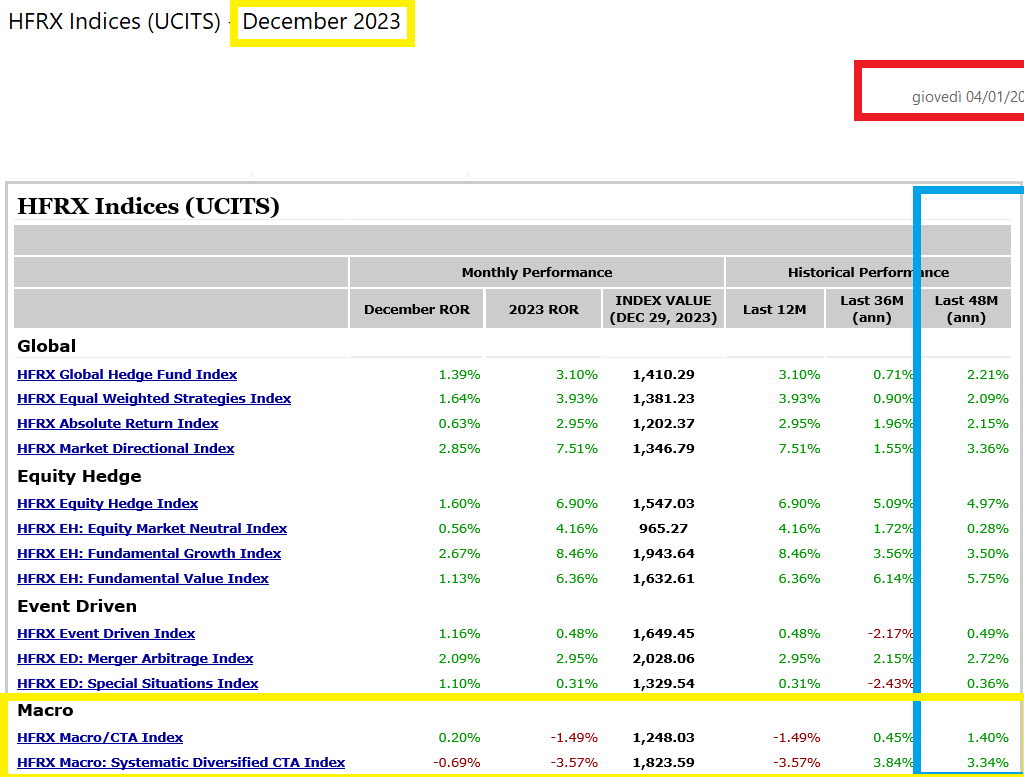Click Last 36M value 6.14%
The width and height of the screenshot is (1024, 777).
coord(893,579)
